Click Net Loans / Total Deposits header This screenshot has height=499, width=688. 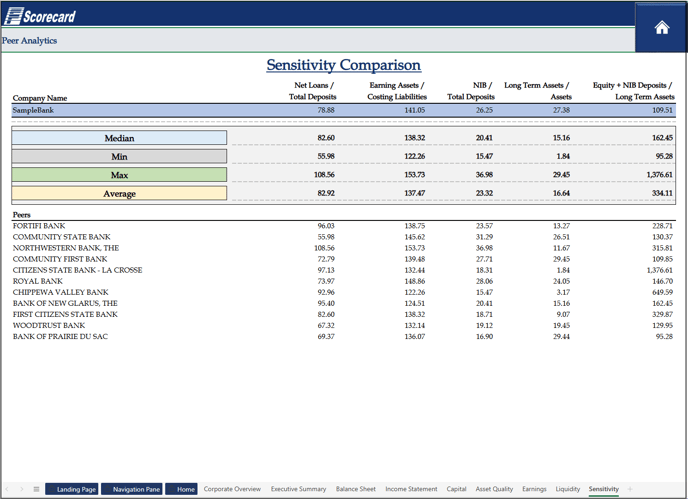coord(313,91)
